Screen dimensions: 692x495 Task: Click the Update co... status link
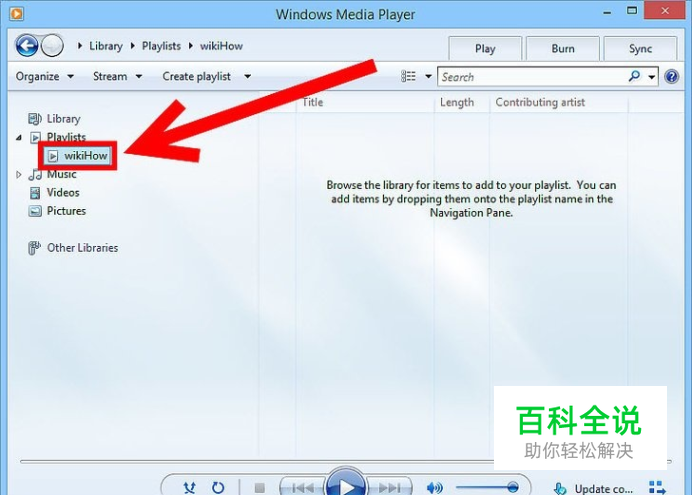click(604, 489)
